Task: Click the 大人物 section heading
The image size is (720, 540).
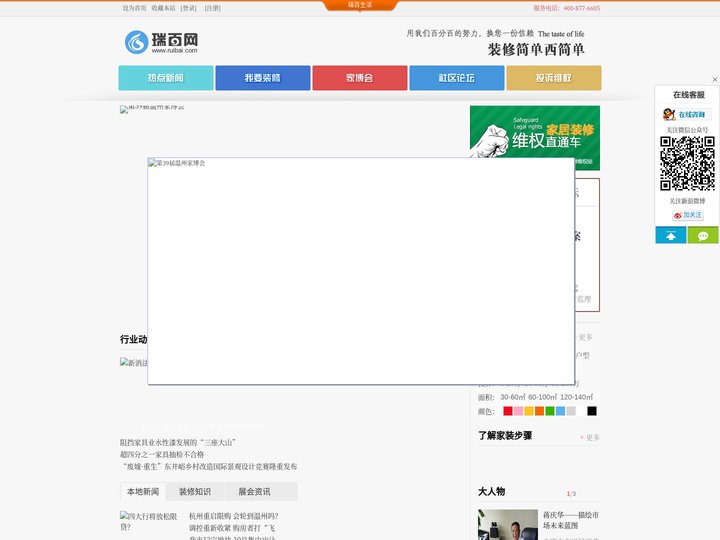Action: tap(491, 491)
